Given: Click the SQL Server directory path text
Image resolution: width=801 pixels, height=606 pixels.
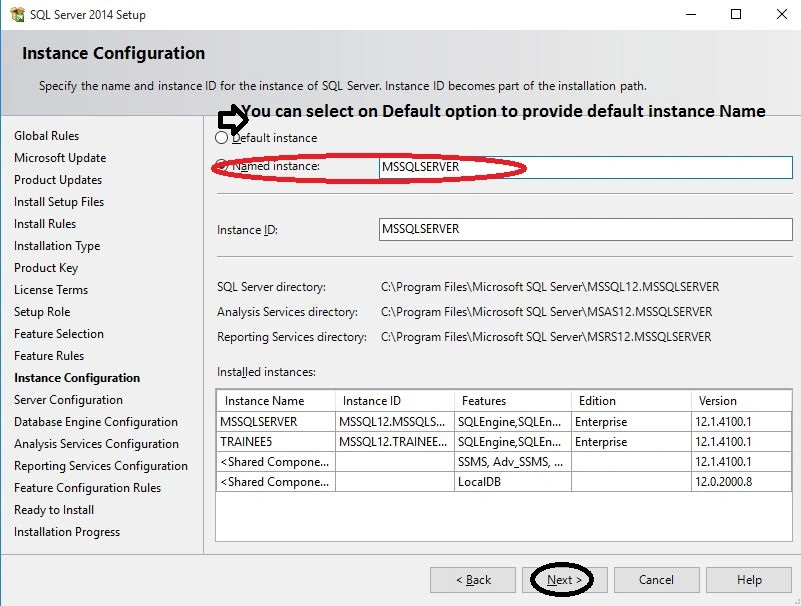Looking at the screenshot, I should pos(550,287).
